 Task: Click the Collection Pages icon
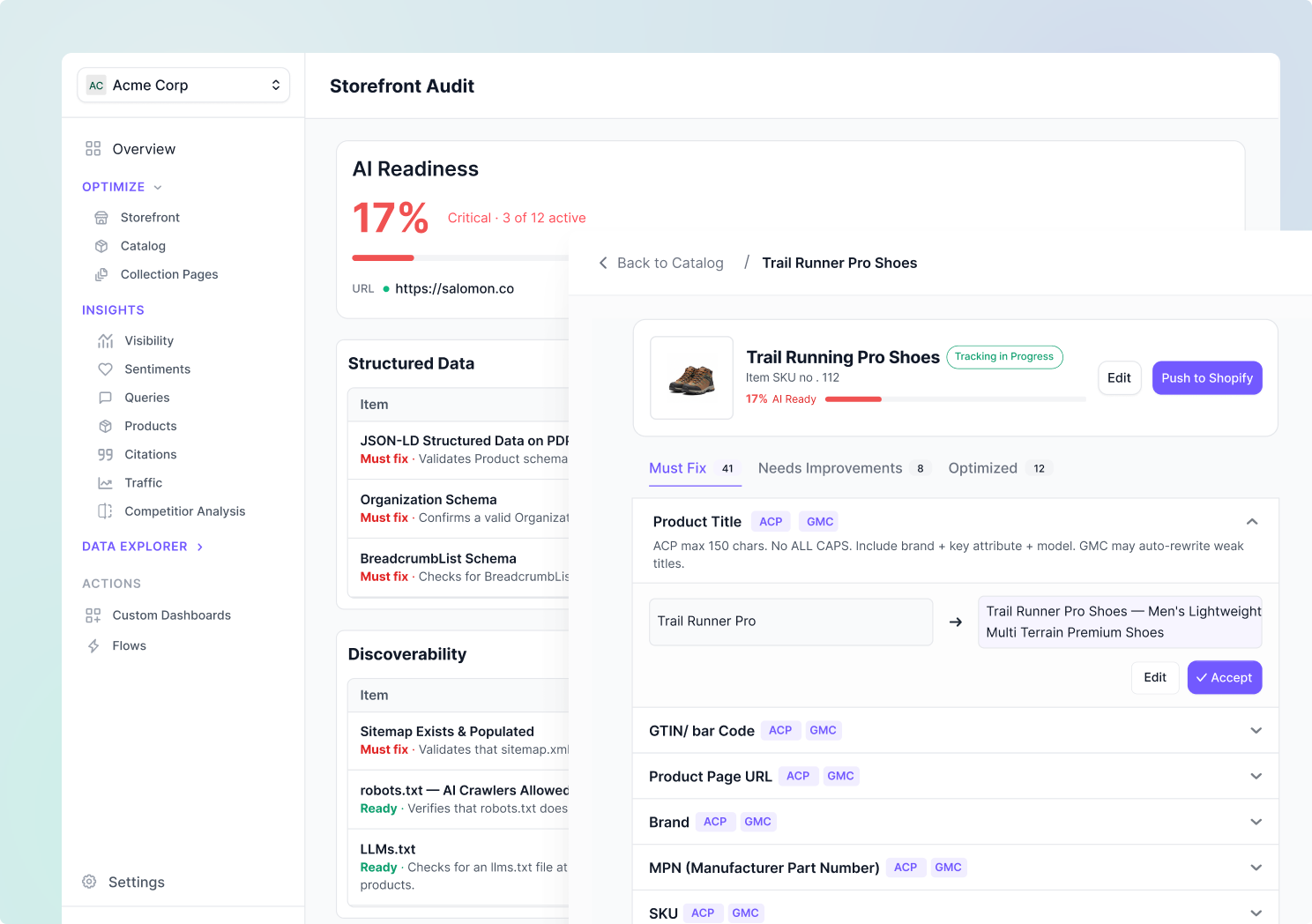(x=101, y=274)
